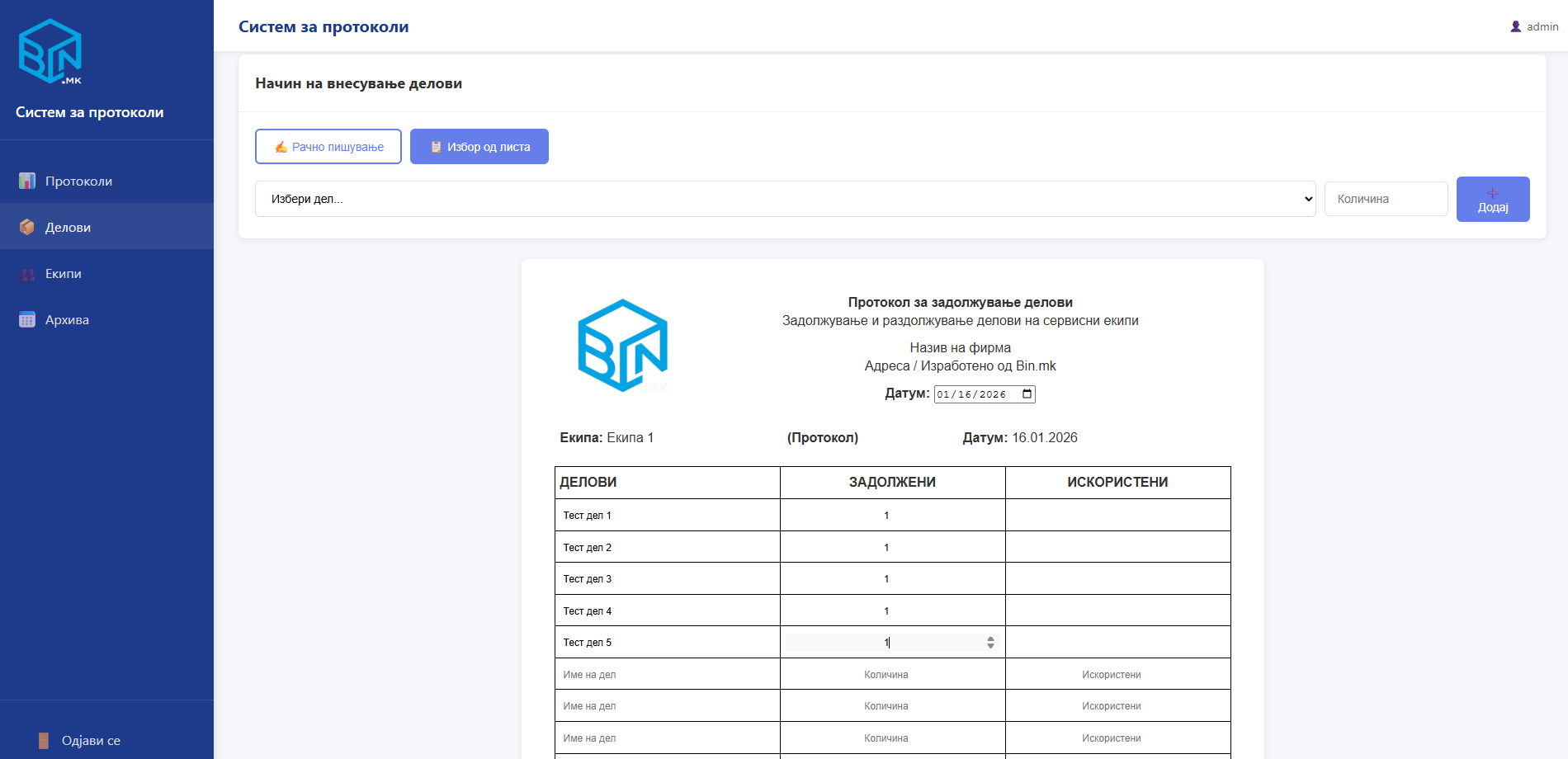Open the date picker calendar icon
The width and height of the screenshot is (1568, 759).
(1027, 394)
